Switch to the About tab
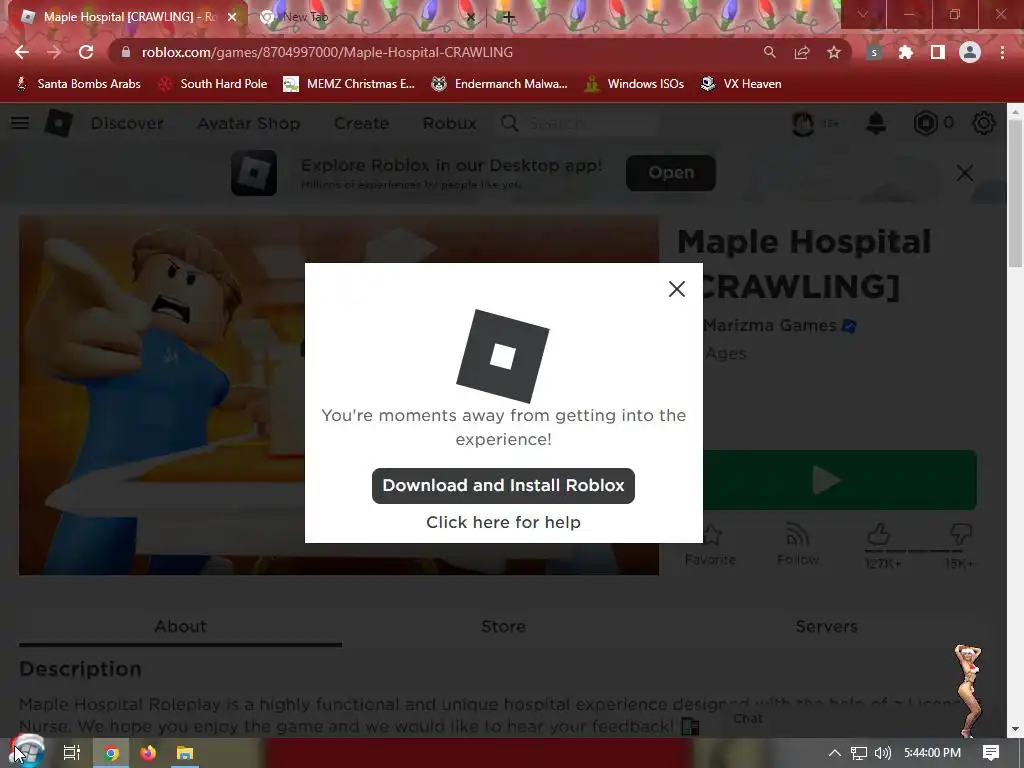The width and height of the screenshot is (1024, 768). click(x=180, y=626)
